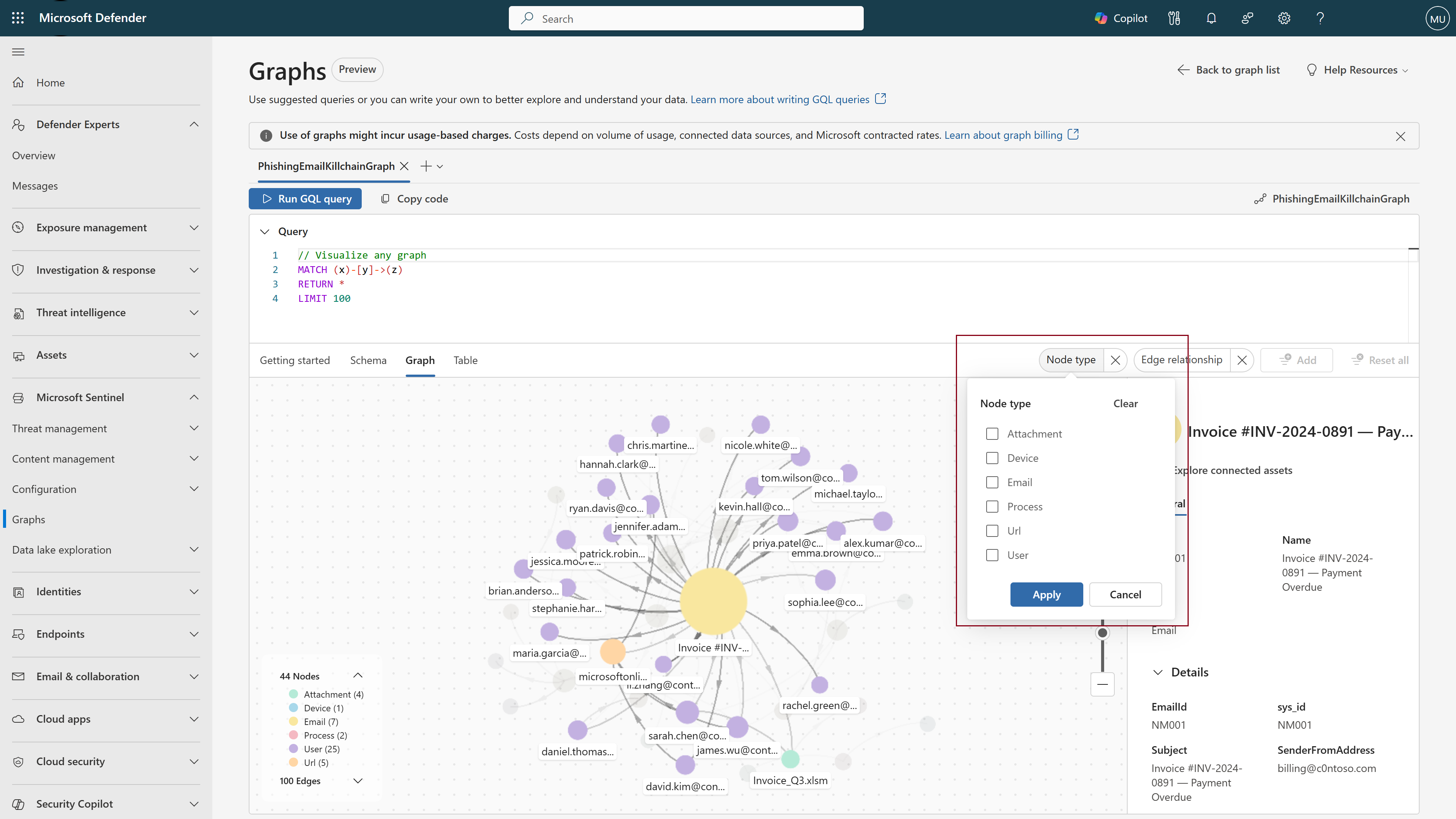Open Copilot from the top bar

(x=1121, y=18)
